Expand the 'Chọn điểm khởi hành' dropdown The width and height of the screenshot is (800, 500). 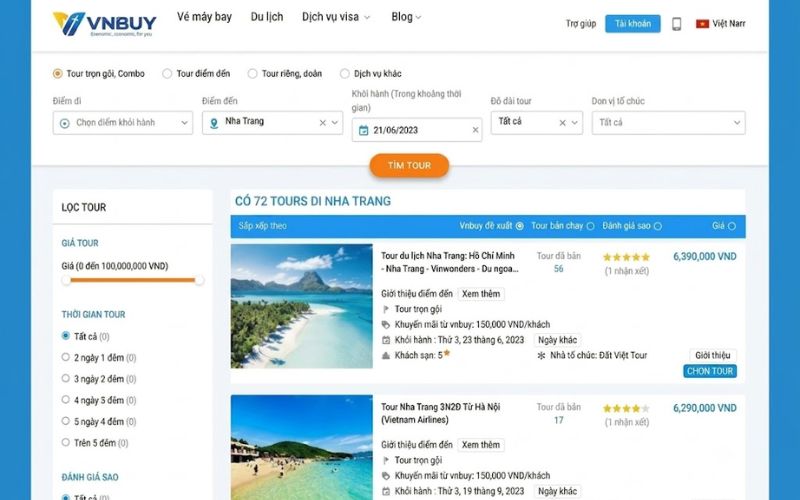pos(122,123)
